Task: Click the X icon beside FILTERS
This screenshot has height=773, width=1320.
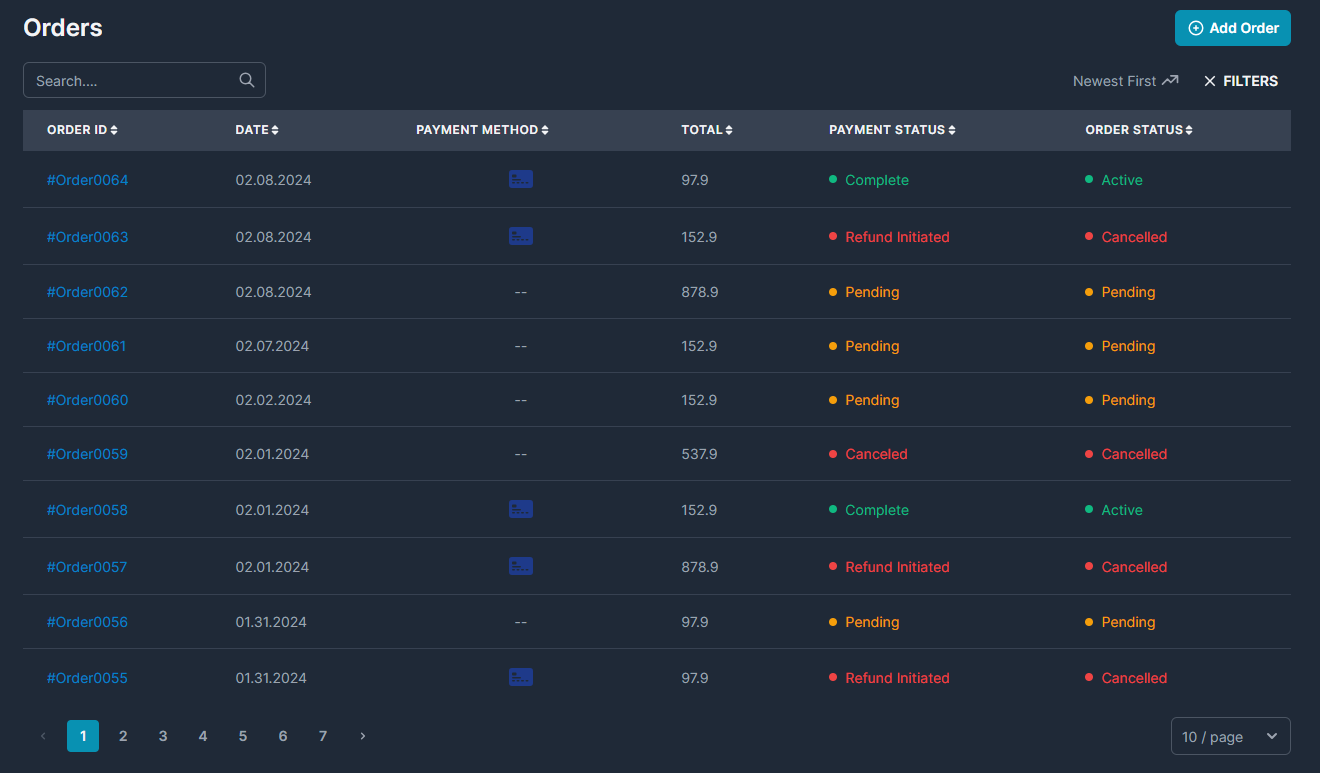Action: click(x=1210, y=81)
